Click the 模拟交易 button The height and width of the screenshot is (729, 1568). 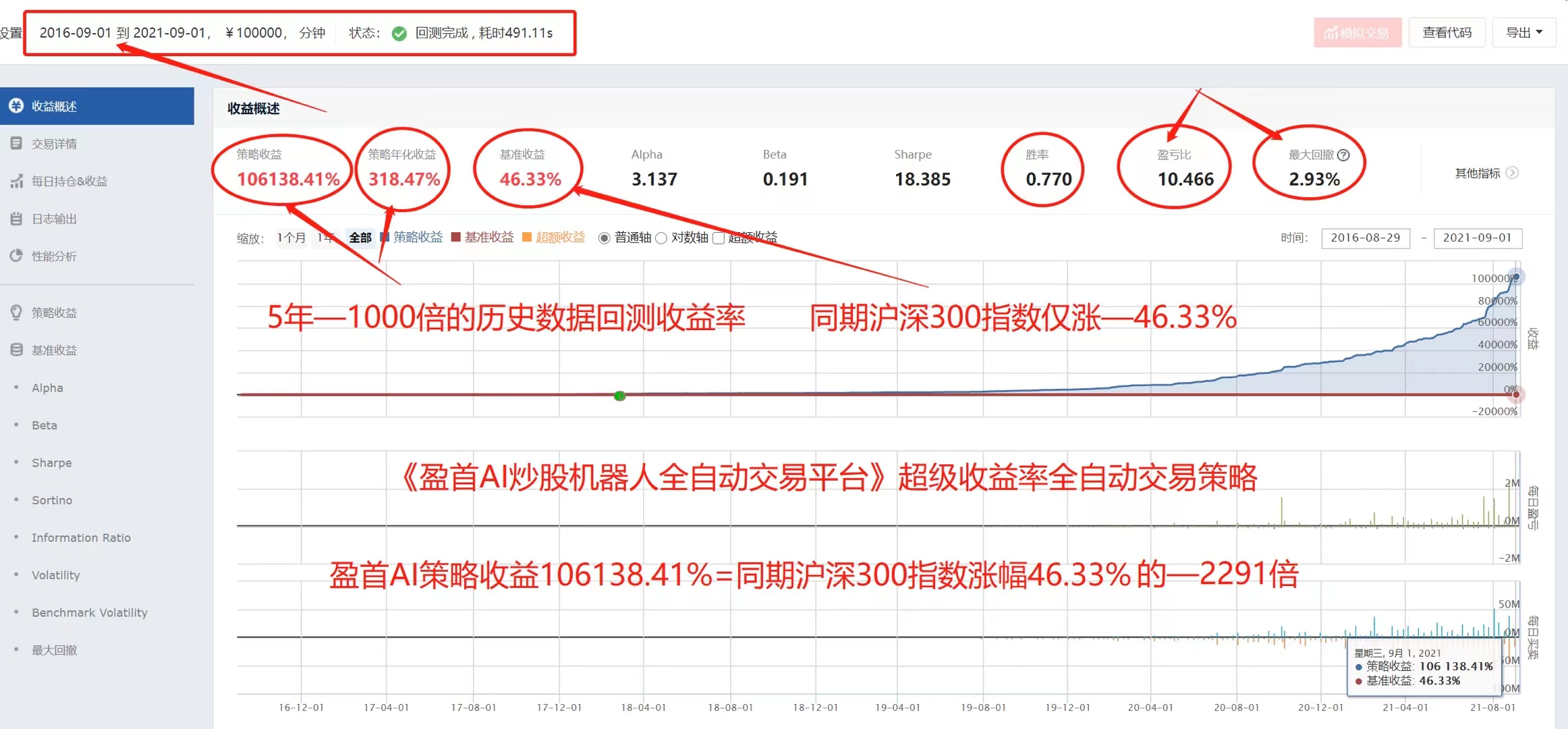[x=1357, y=32]
